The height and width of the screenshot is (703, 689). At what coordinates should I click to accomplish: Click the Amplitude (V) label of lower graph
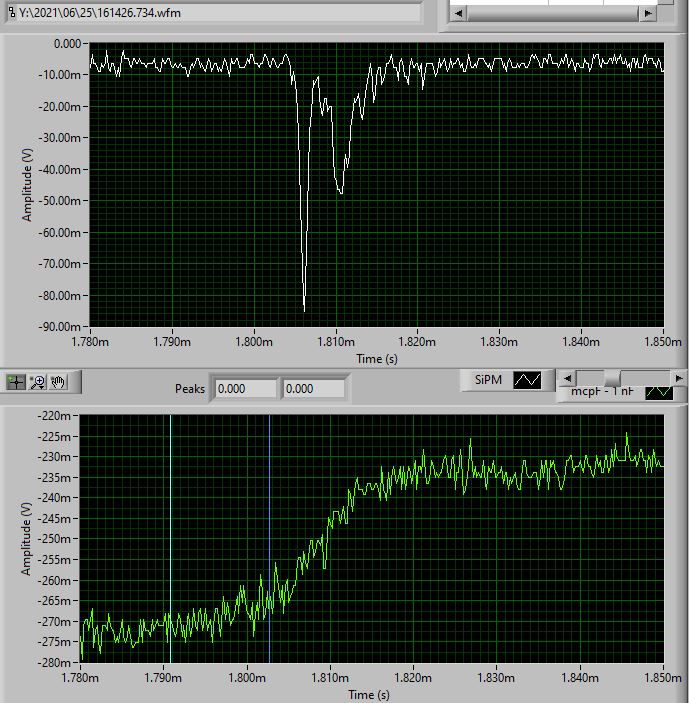click(x=26, y=539)
